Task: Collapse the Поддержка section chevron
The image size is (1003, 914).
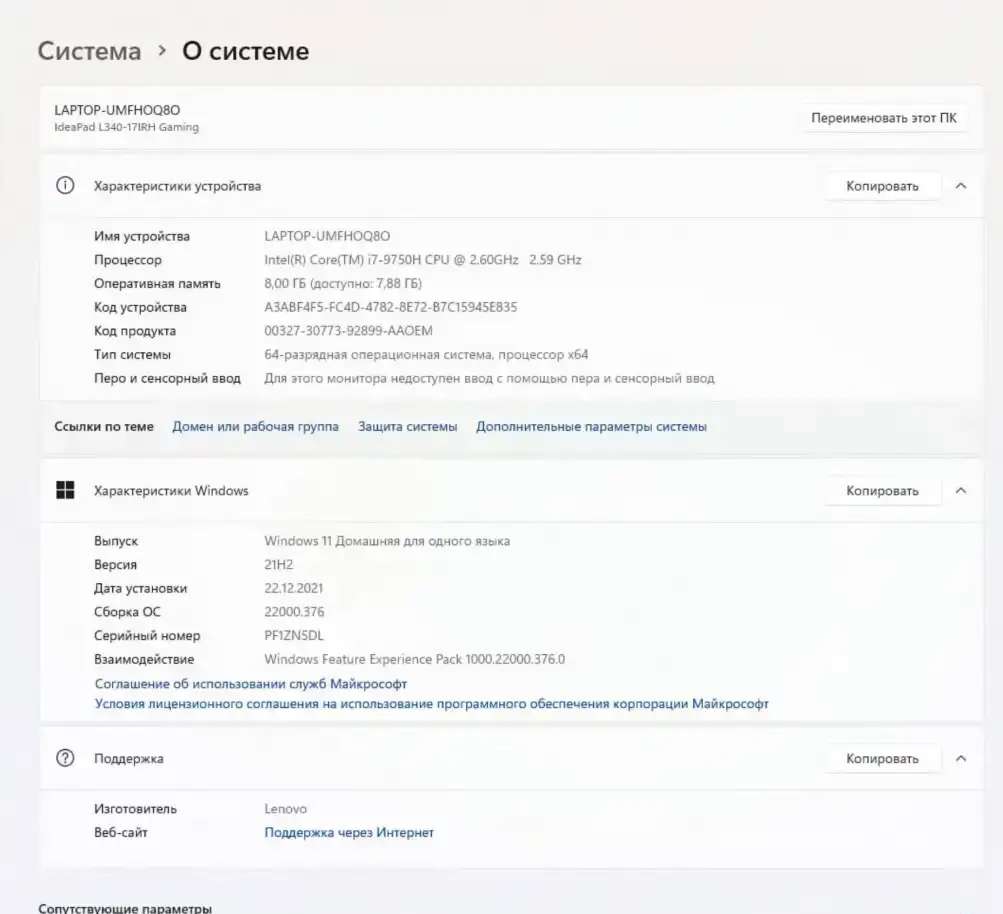Action: (x=961, y=759)
